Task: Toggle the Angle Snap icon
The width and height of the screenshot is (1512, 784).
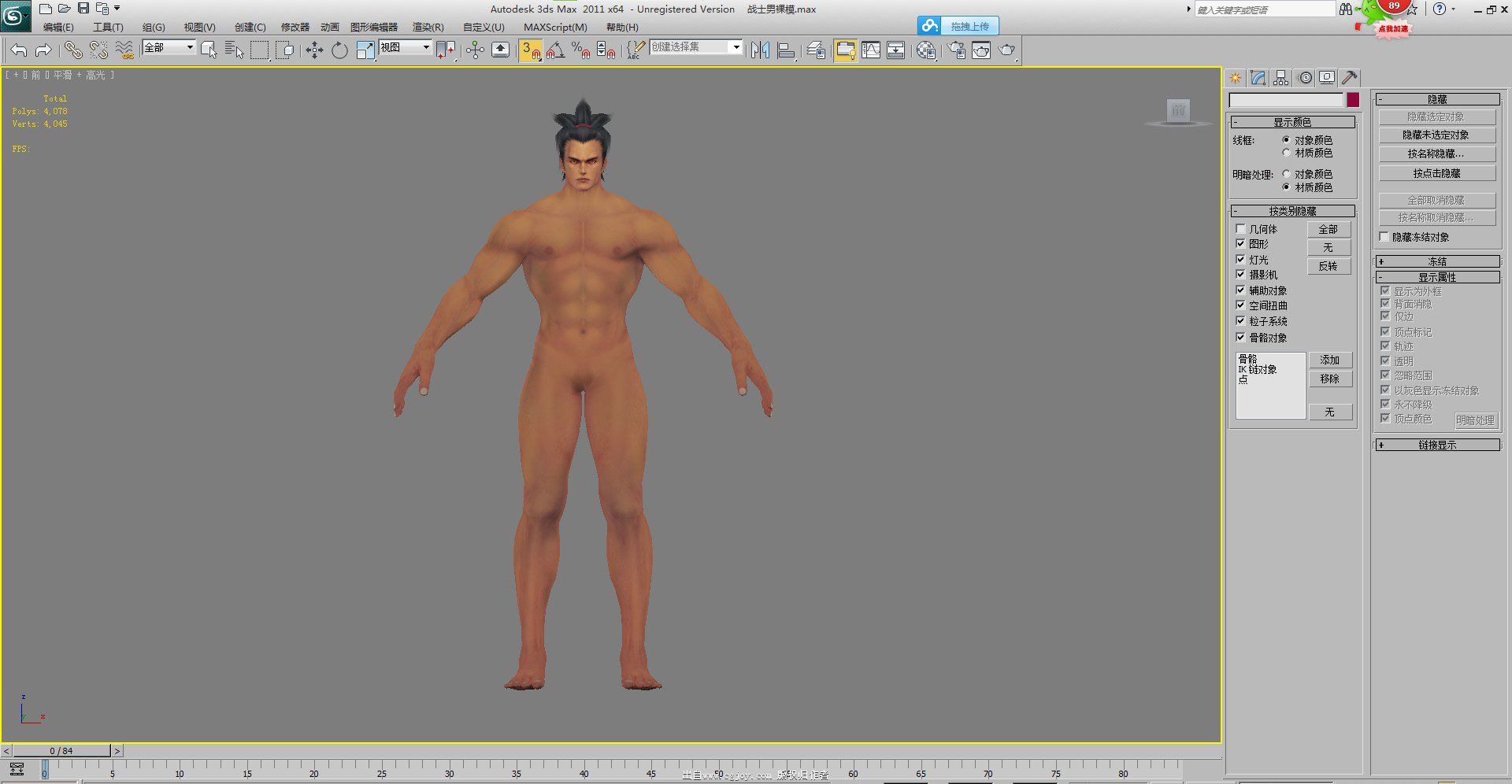Action: (555, 50)
